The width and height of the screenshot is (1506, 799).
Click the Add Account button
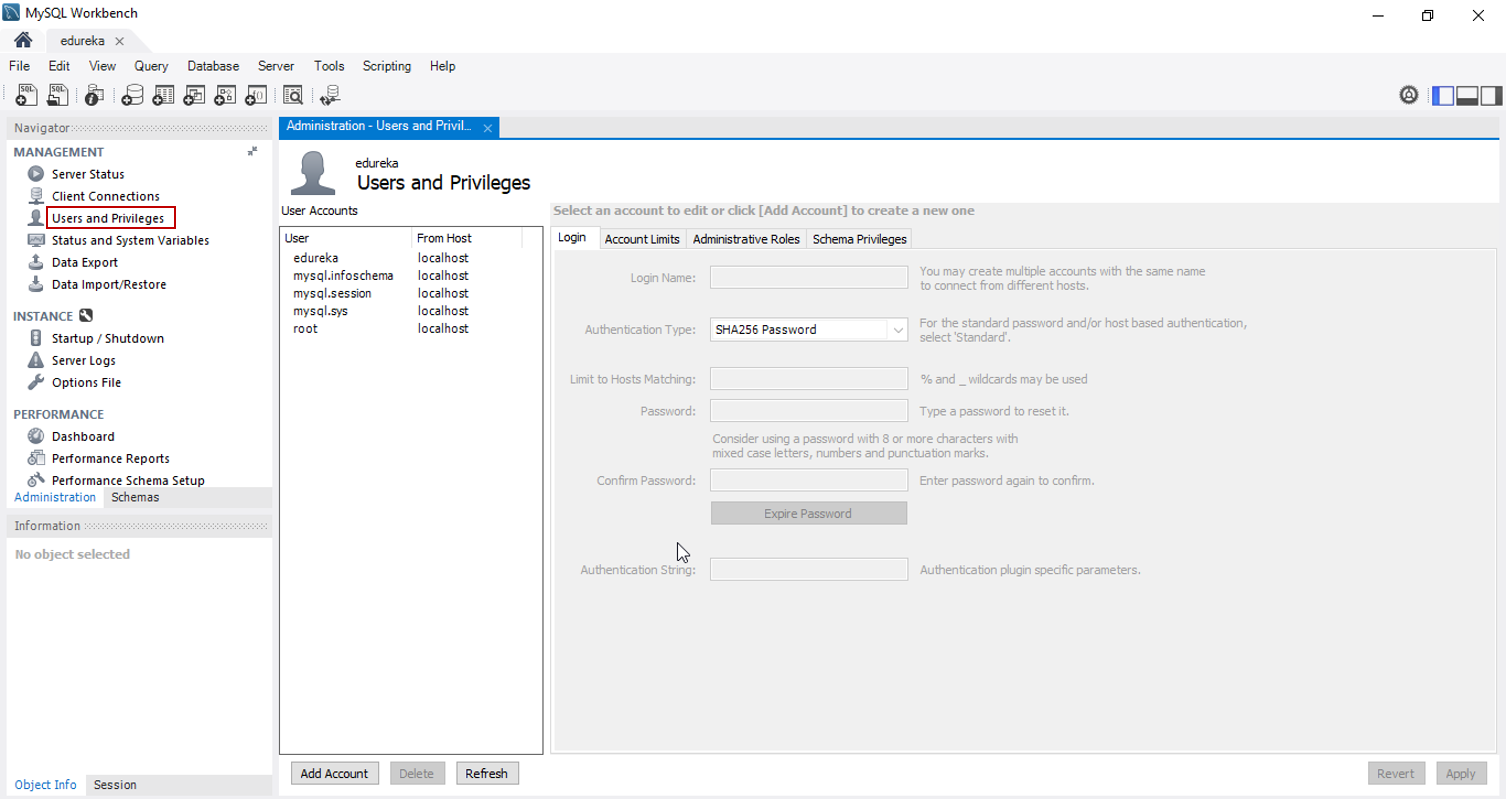pos(335,773)
